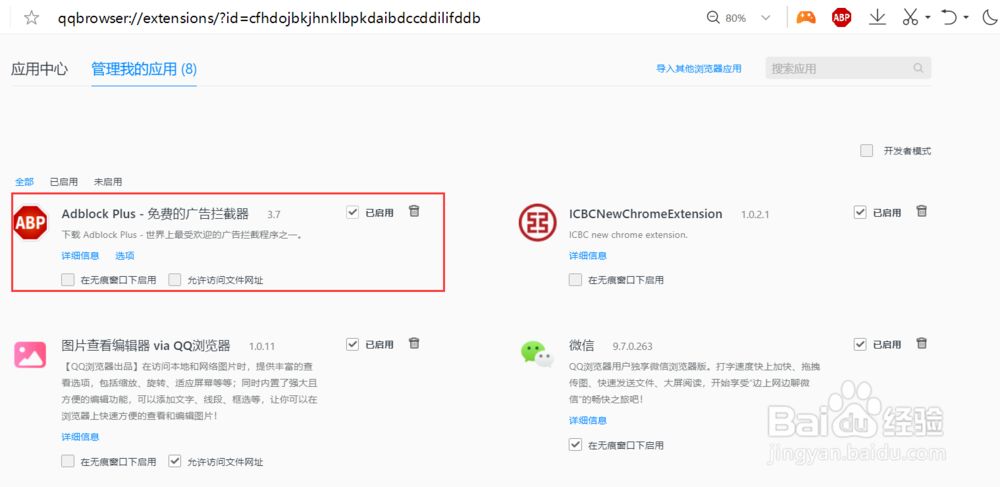Enable the 开发者模式 checkbox
Image resolution: width=1000 pixels, height=487 pixels.
(867, 151)
